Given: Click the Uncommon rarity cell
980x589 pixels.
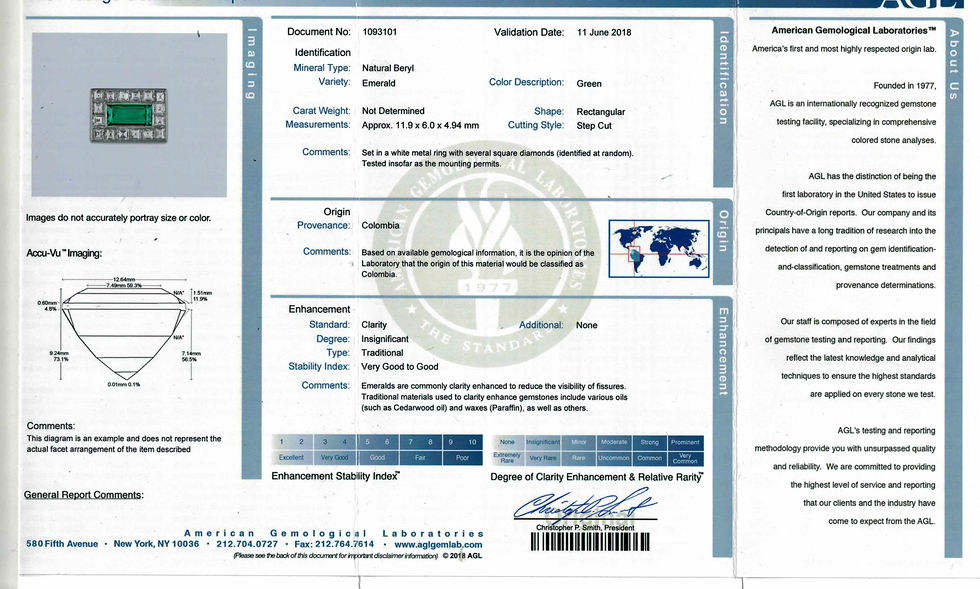Looking at the screenshot, I should [x=614, y=458].
